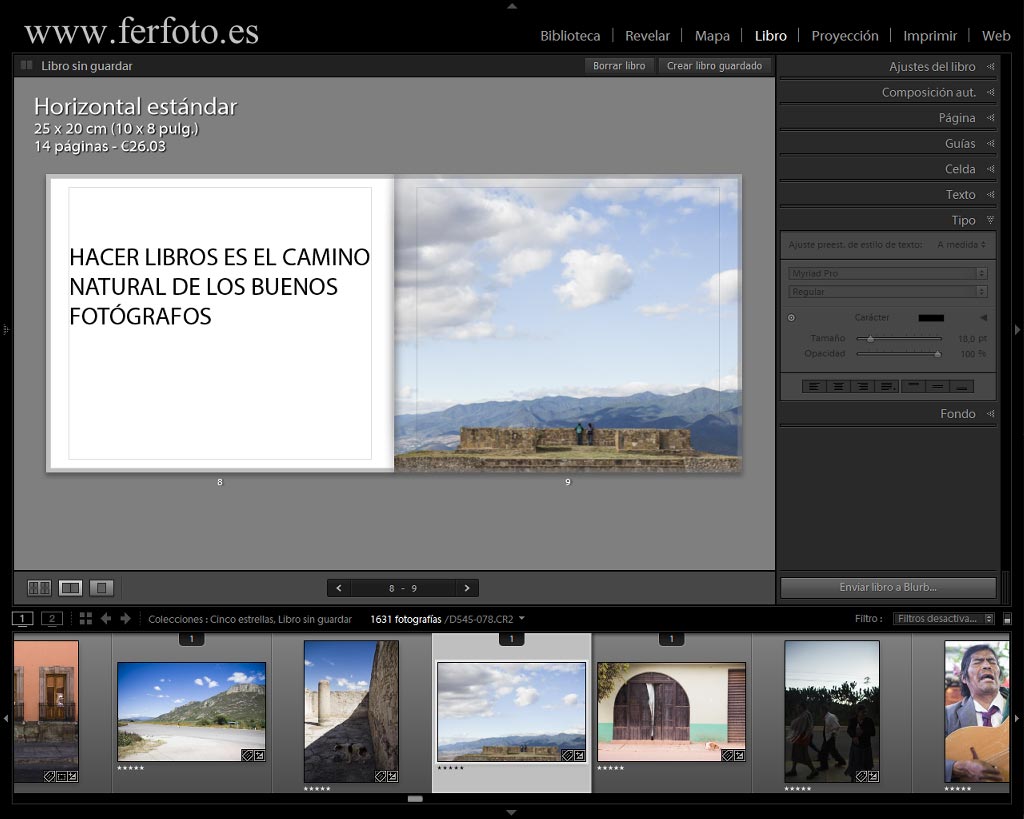Open Myriad Pro font dropdown
The width and height of the screenshot is (1024, 819).
click(x=888, y=273)
